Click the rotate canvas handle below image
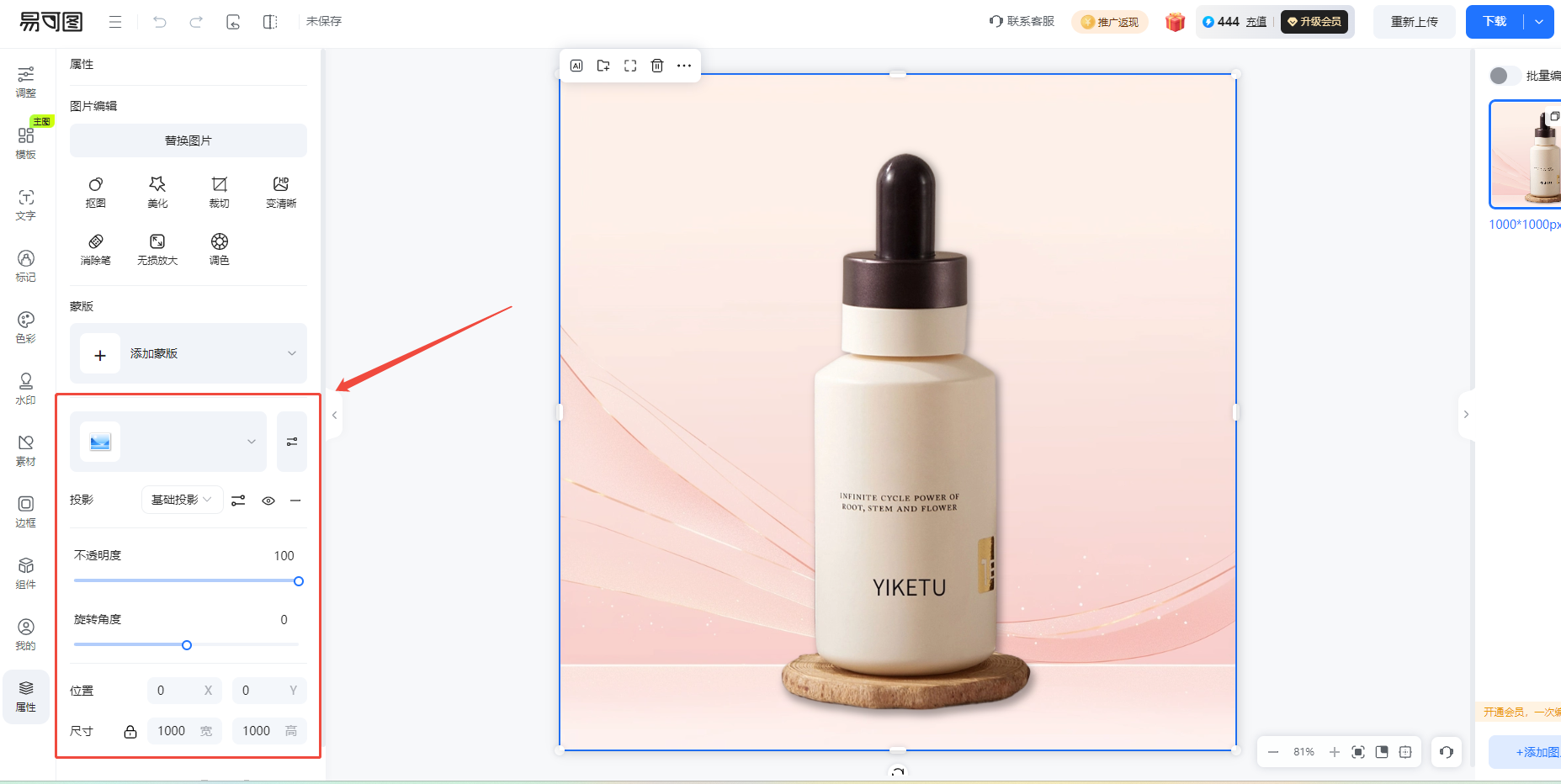1561x784 pixels. [898, 771]
